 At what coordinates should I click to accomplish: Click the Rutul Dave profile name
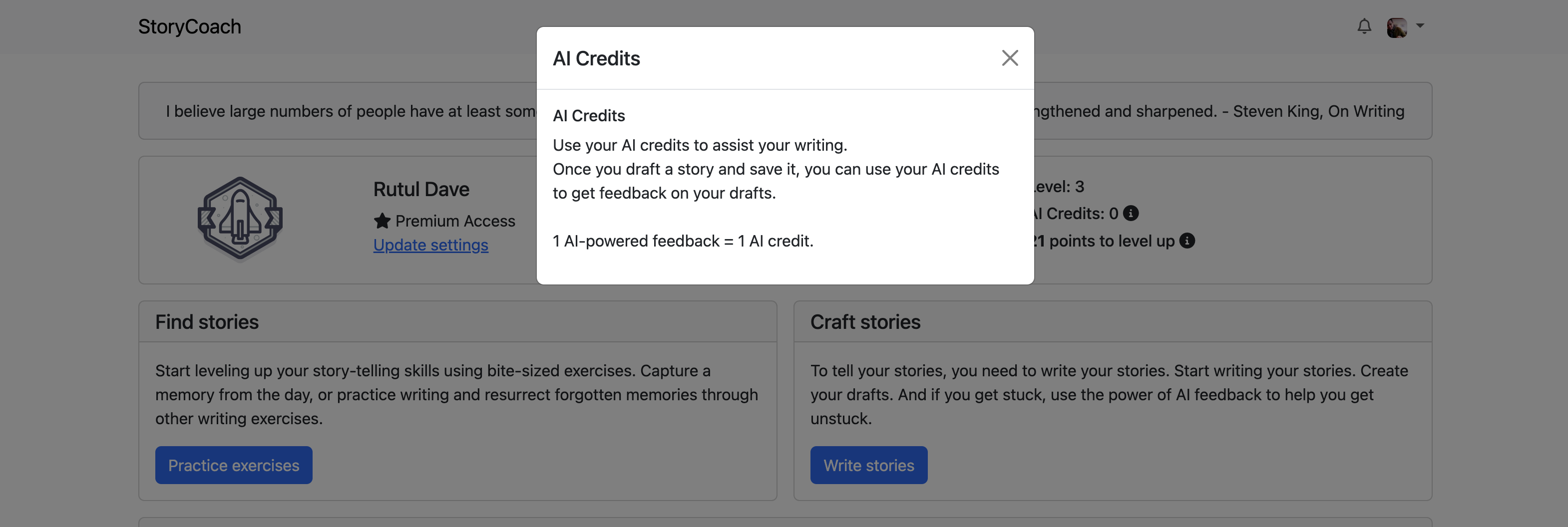(x=420, y=189)
